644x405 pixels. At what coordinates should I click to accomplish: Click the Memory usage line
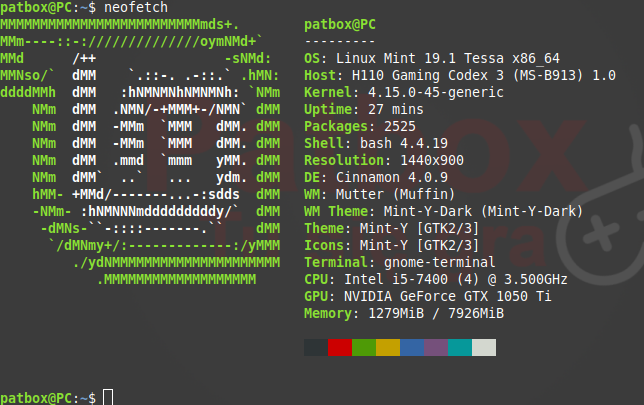[x=404, y=313]
